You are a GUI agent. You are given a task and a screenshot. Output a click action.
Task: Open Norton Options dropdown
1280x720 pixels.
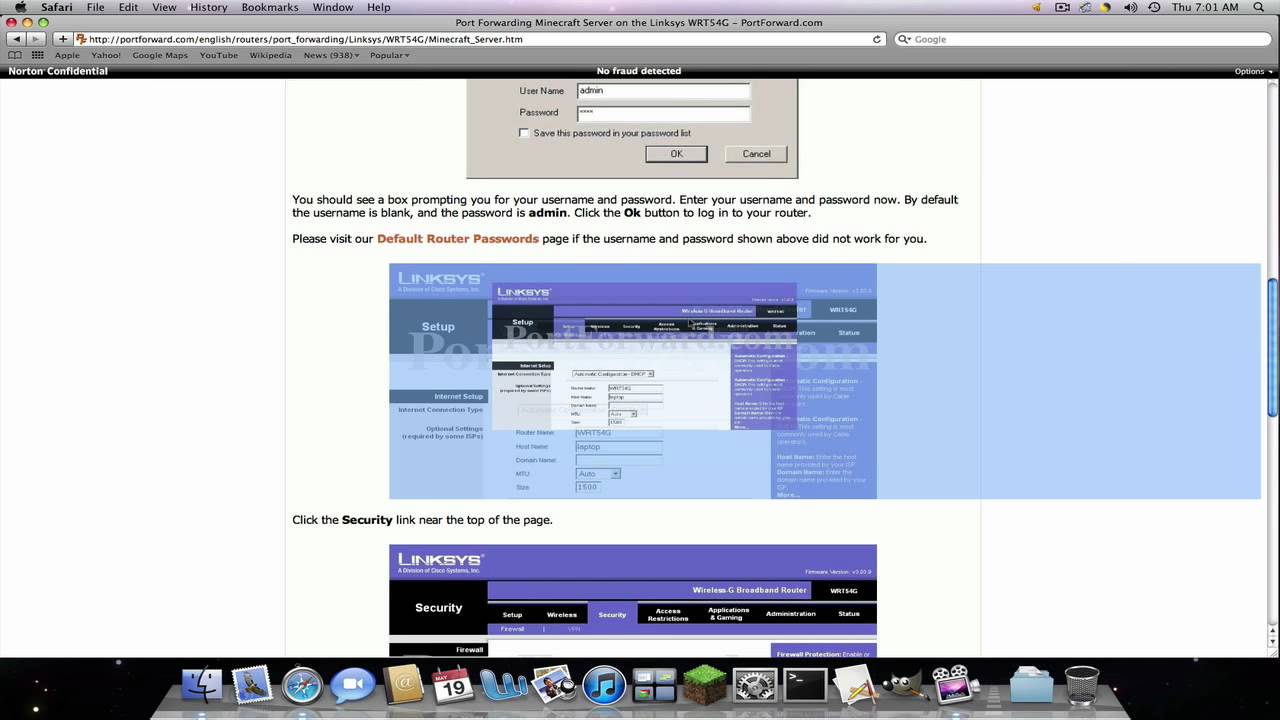pos(1253,71)
